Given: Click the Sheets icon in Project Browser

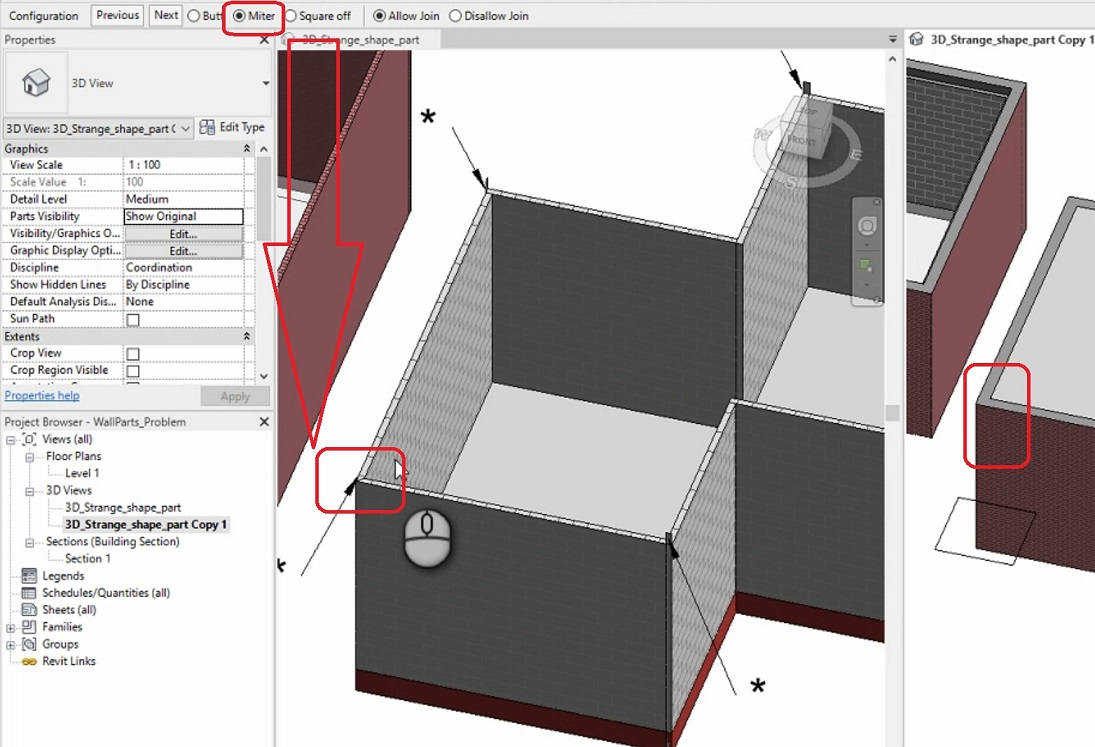Looking at the screenshot, I should pos(29,610).
